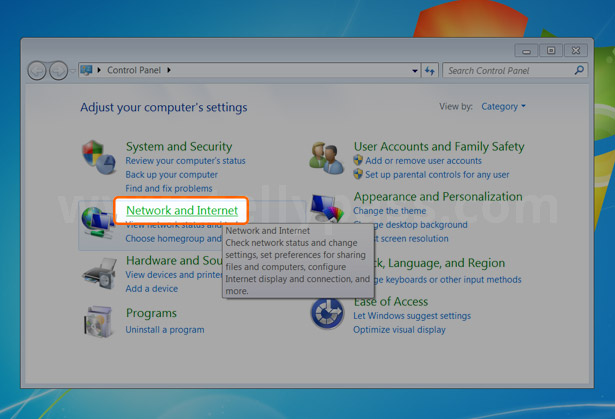
Task: Open Ease of Access category heading
Action: 391,302
